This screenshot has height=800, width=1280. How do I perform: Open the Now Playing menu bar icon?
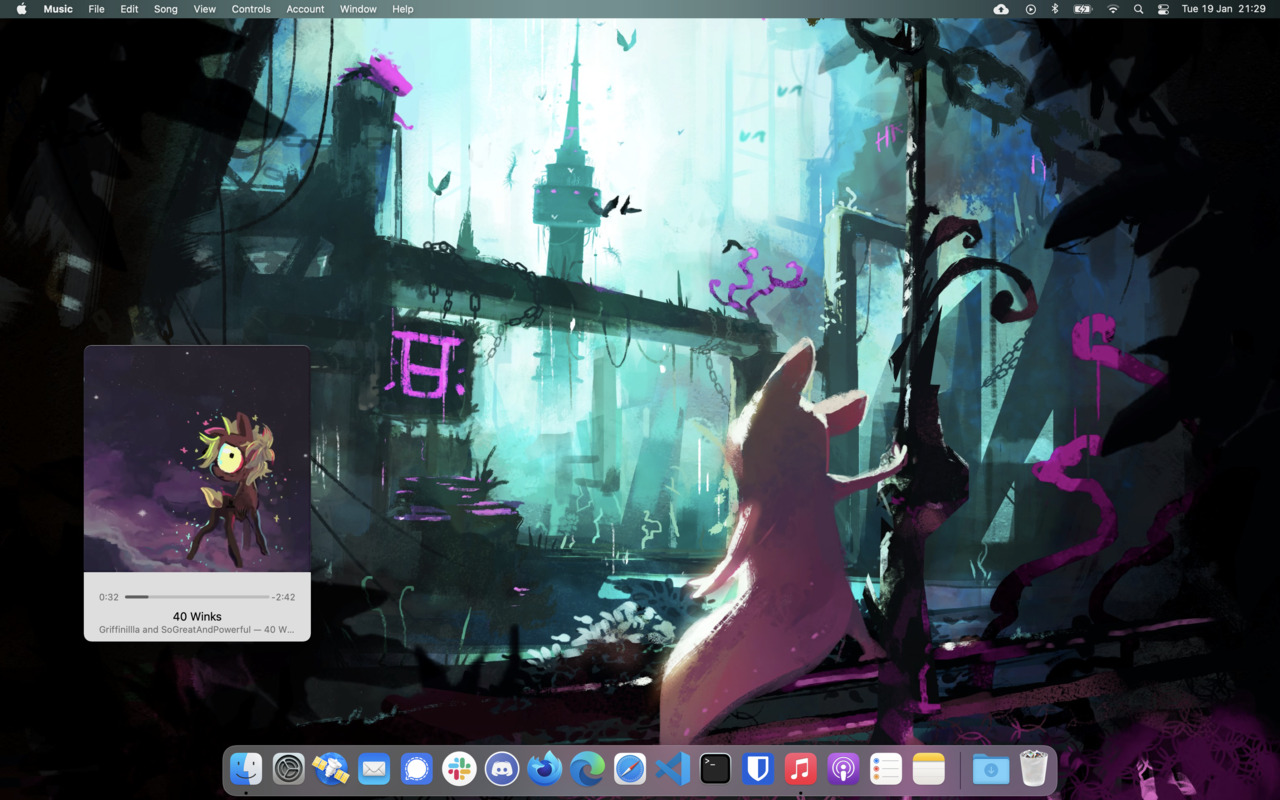pos(1030,9)
